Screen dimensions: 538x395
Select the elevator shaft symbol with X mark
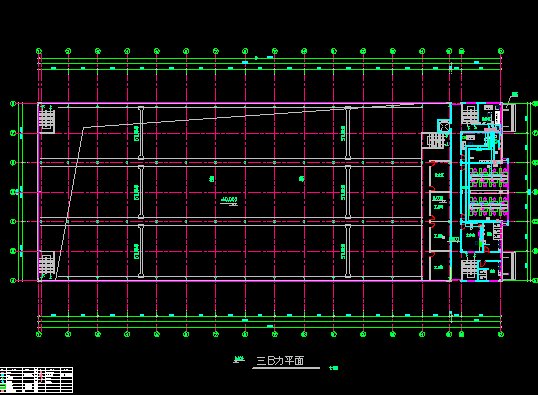pos(444,126)
